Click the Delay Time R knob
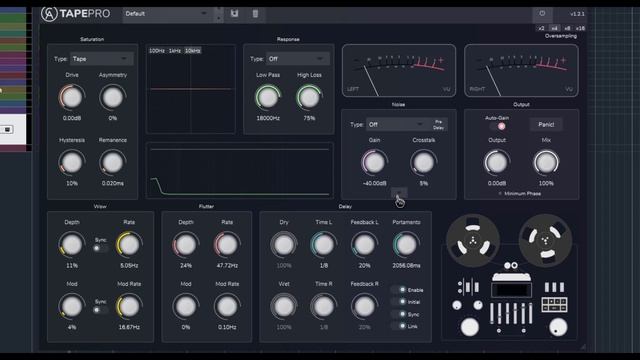Viewport: 640px width, 360px height. 323,306
